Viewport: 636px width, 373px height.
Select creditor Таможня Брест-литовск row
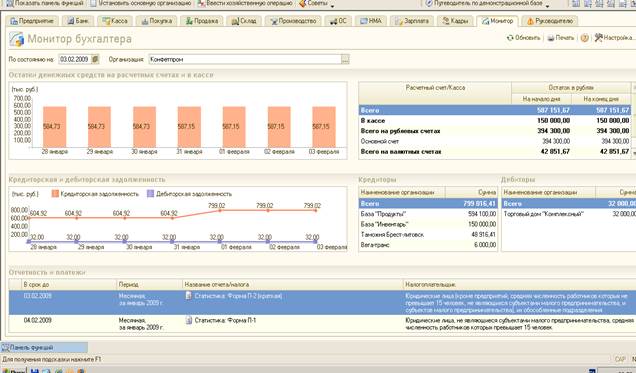(x=428, y=235)
